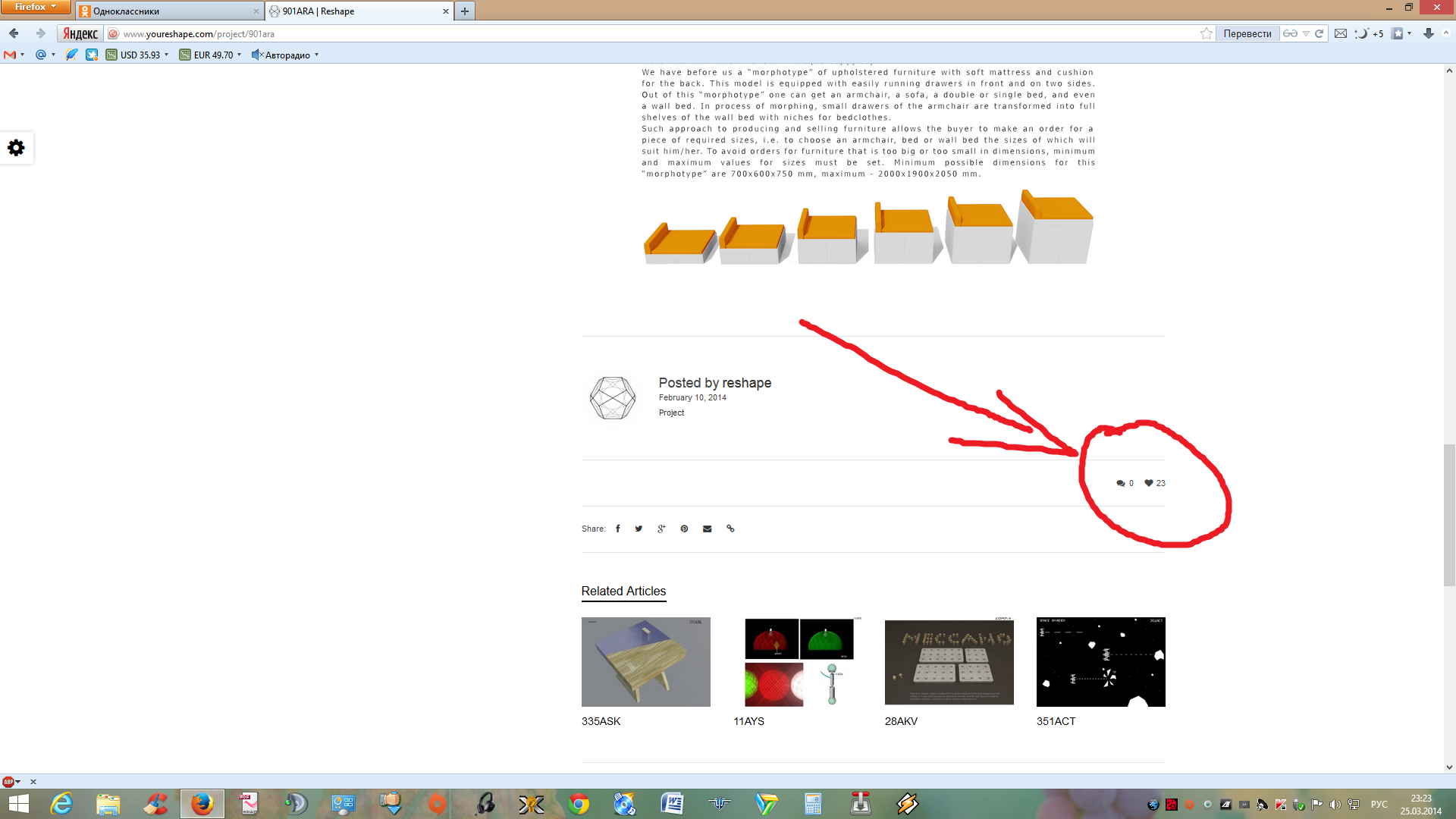Viewport: 1456px width, 819px height.
Task: Expand the EUR 49.70 rate dropdown
Action: coord(240,55)
